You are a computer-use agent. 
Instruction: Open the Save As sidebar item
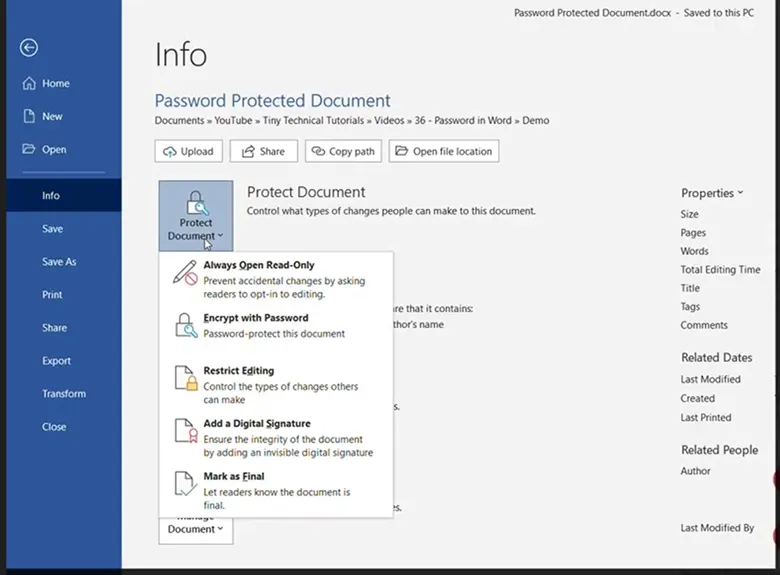[64, 262]
